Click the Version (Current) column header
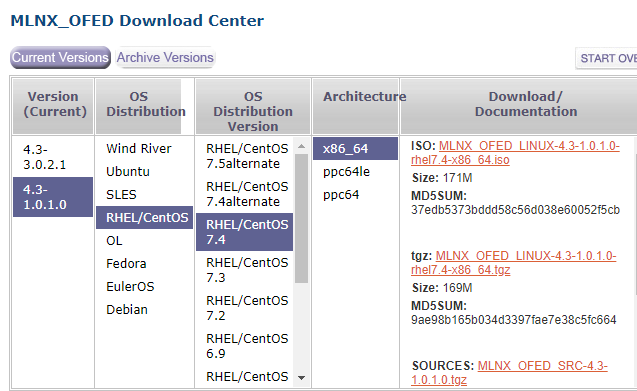The image size is (637, 391). (x=53, y=106)
